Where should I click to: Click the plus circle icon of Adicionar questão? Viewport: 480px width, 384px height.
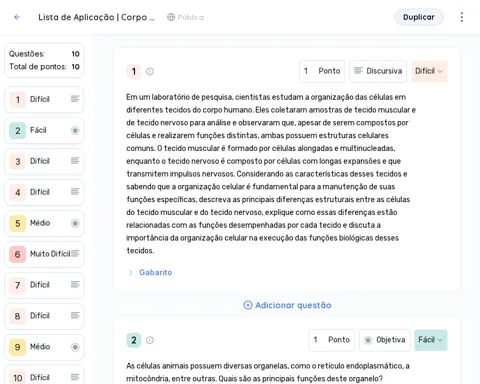(x=248, y=305)
